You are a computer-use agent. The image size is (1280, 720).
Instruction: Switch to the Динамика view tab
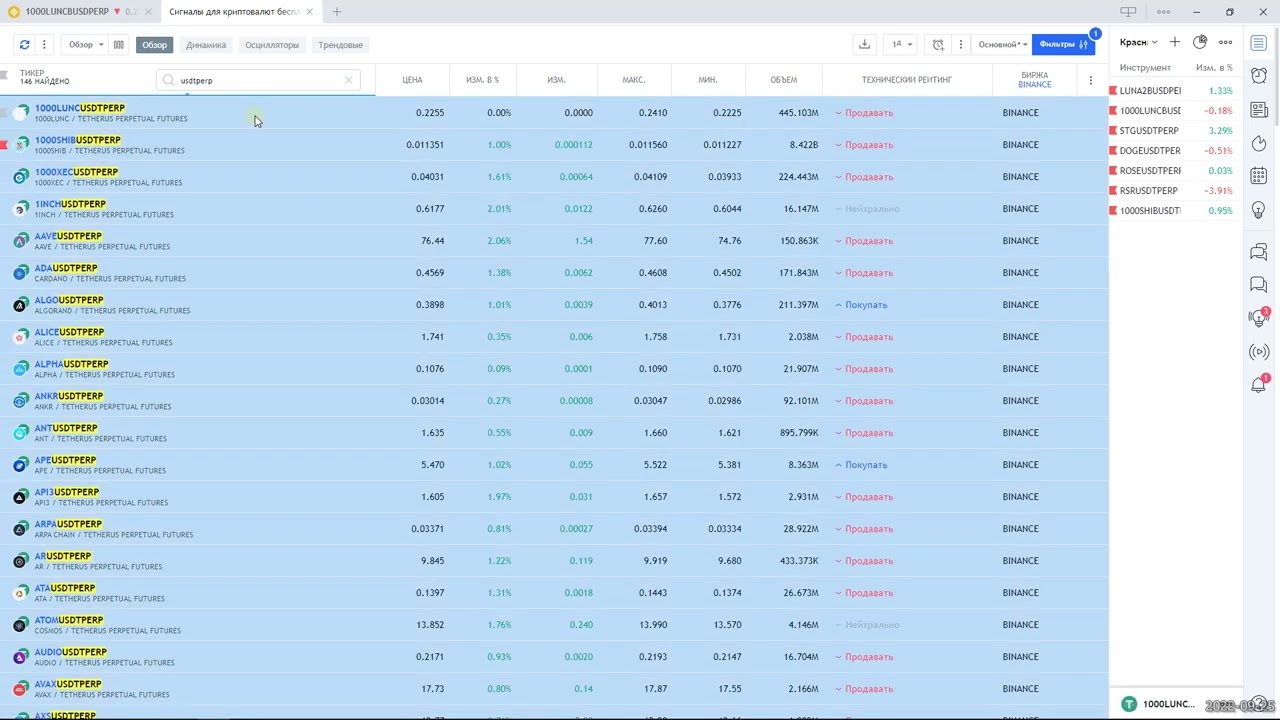click(x=206, y=45)
